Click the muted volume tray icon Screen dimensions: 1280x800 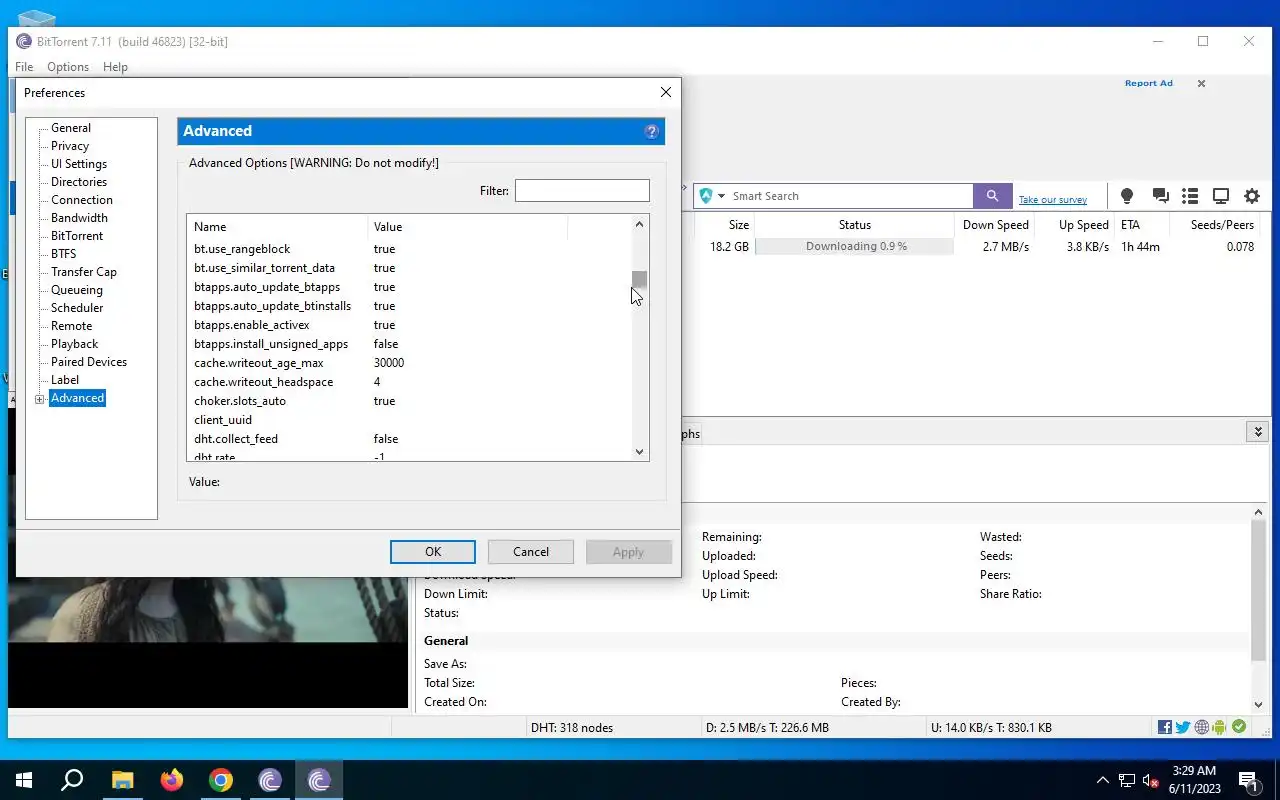(1151, 780)
